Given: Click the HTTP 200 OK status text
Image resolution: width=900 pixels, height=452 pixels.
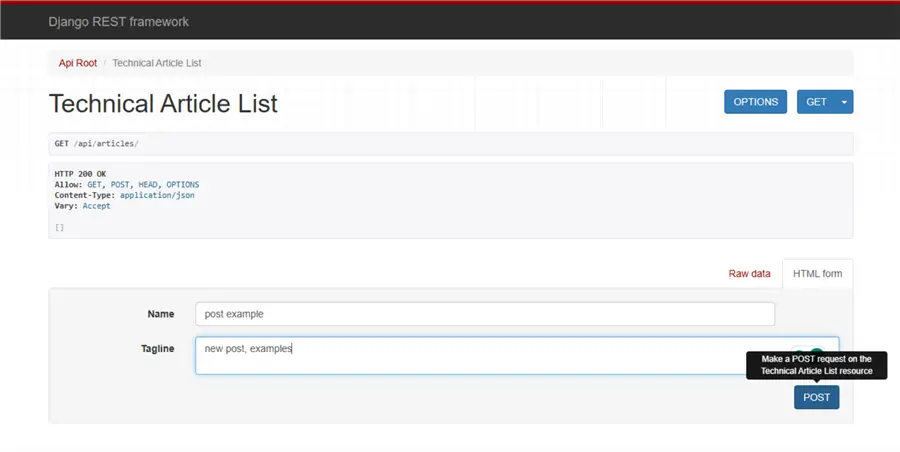Looking at the screenshot, I should (x=80, y=174).
